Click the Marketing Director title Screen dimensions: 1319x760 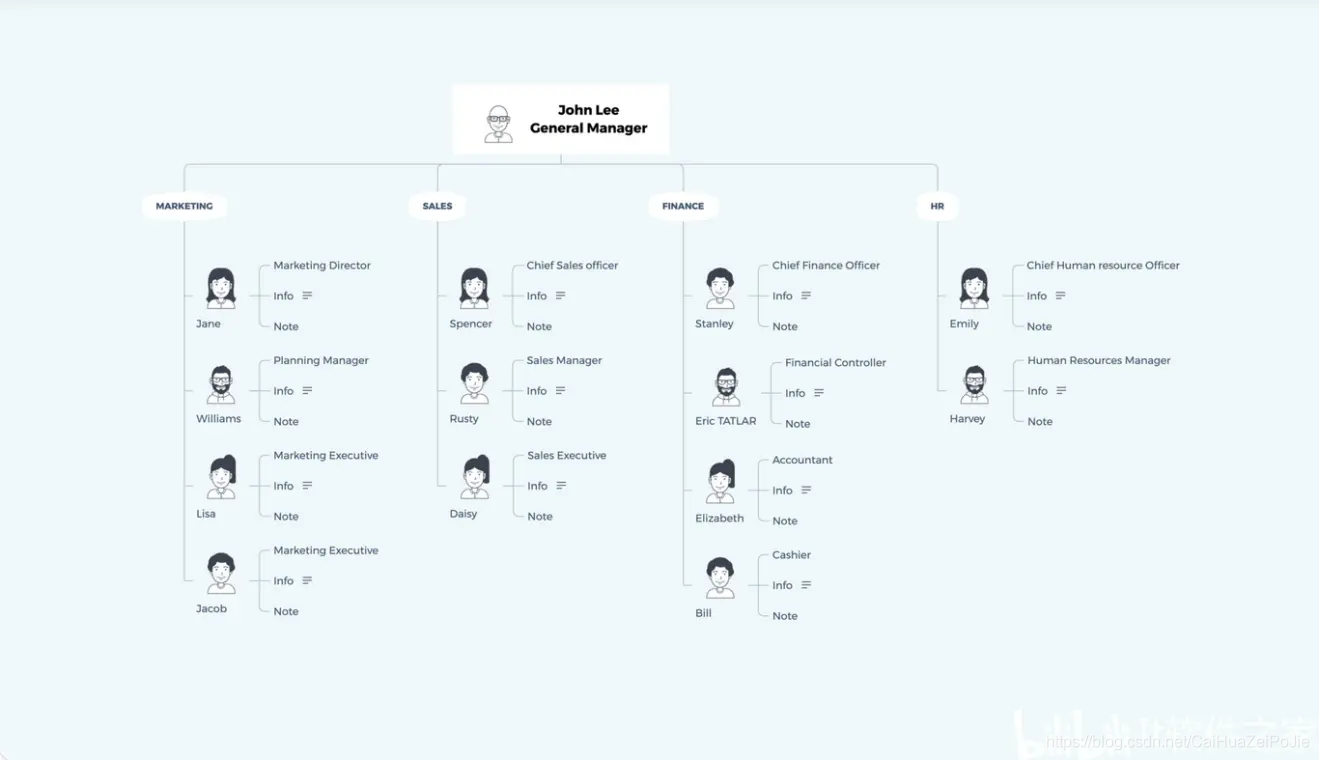[x=322, y=266]
